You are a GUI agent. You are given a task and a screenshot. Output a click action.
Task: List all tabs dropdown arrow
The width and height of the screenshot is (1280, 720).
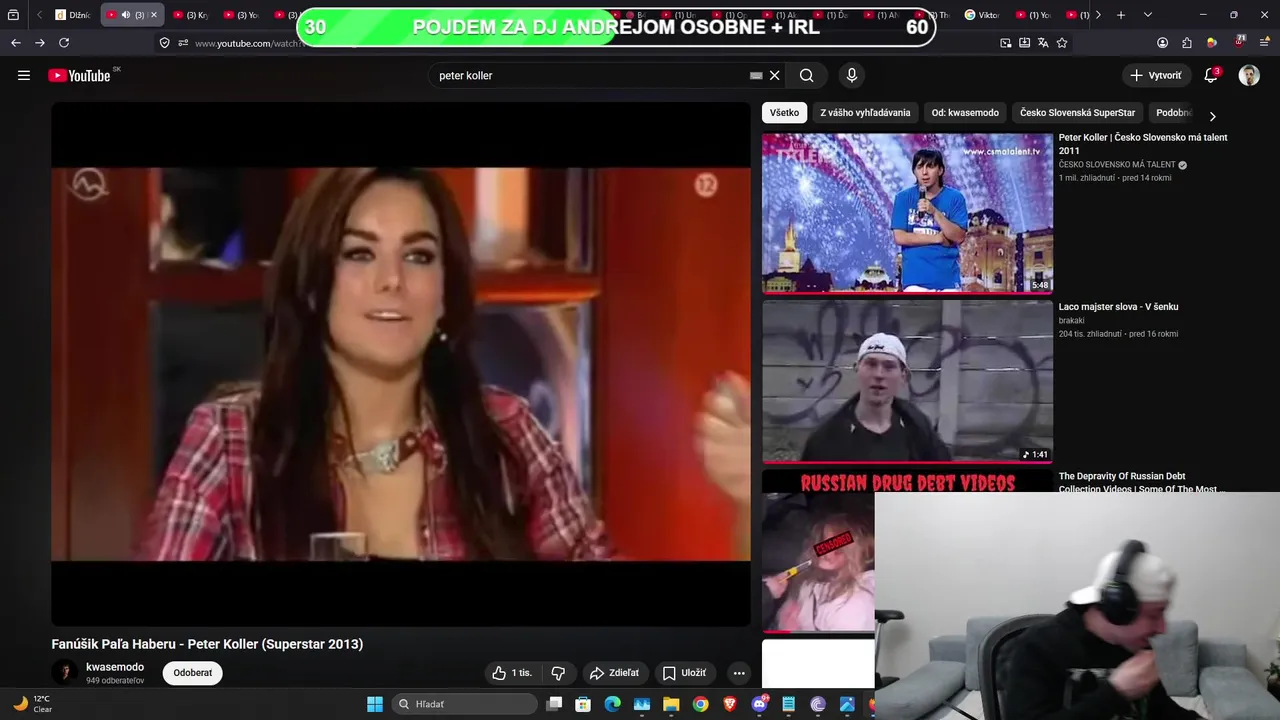pos(1147,15)
